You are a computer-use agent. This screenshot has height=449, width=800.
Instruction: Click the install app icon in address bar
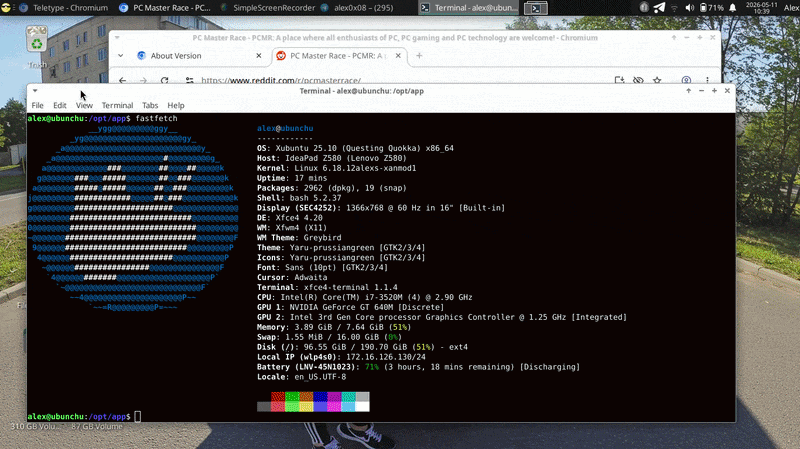pyautogui.click(x=619, y=80)
